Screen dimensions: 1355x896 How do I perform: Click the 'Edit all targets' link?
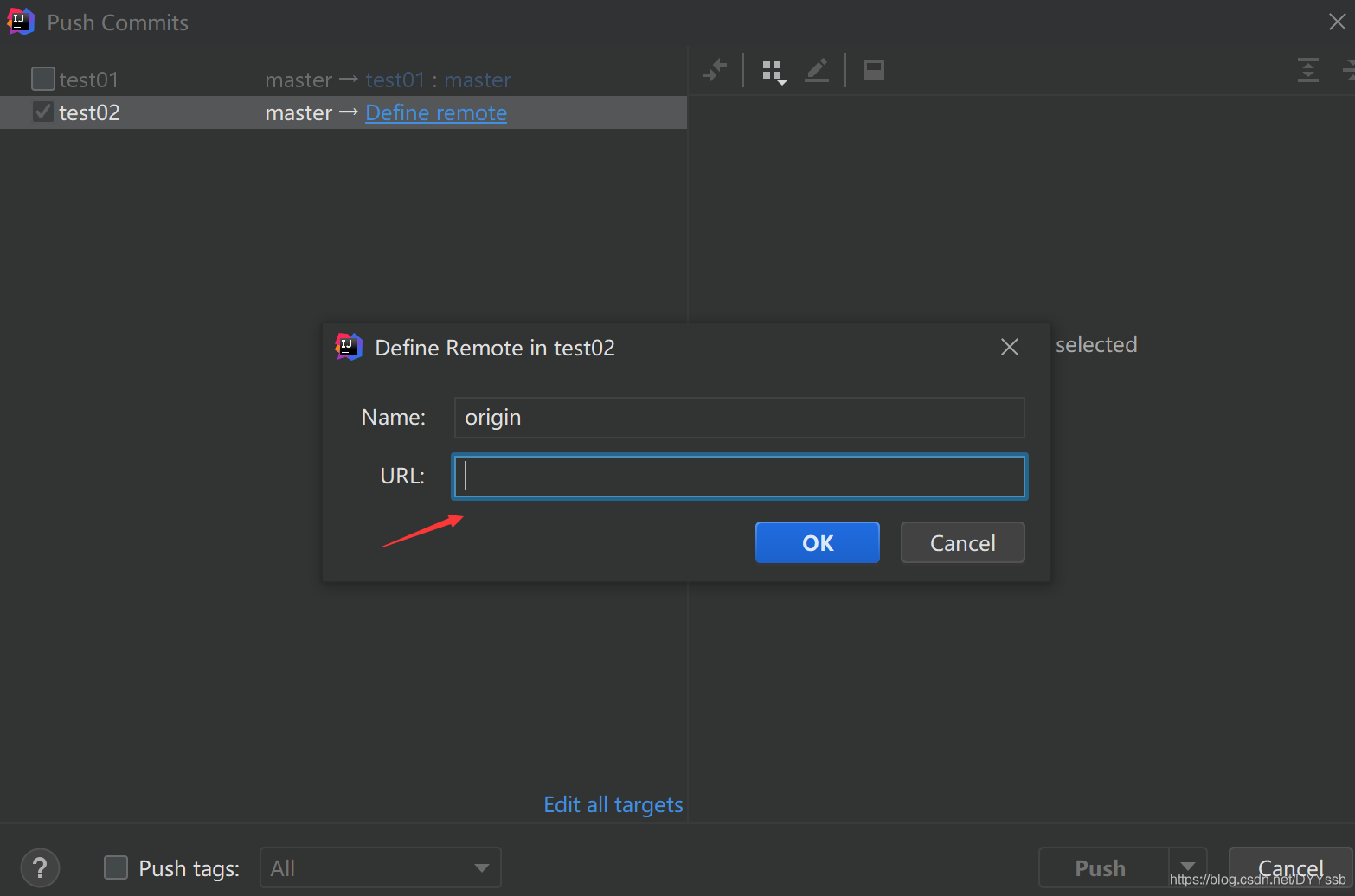click(613, 804)
